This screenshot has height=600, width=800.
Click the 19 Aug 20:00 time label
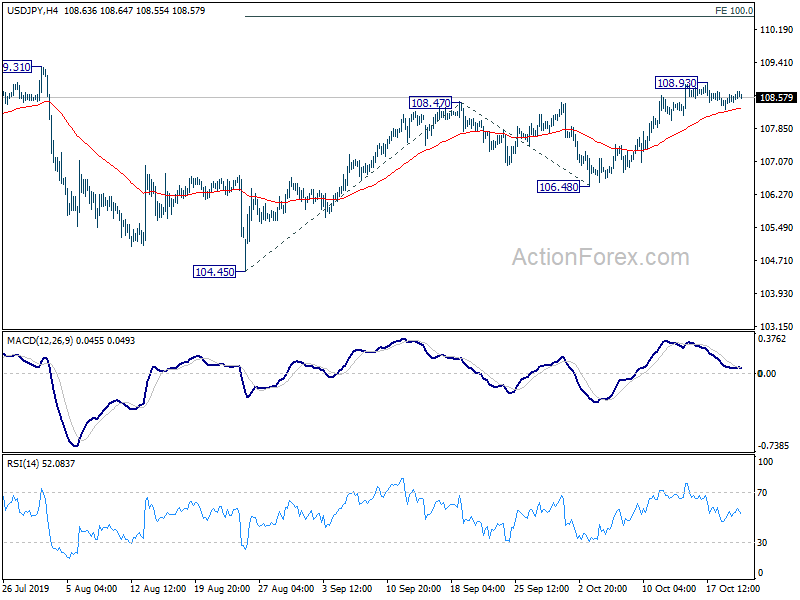[x=222, y=589]
